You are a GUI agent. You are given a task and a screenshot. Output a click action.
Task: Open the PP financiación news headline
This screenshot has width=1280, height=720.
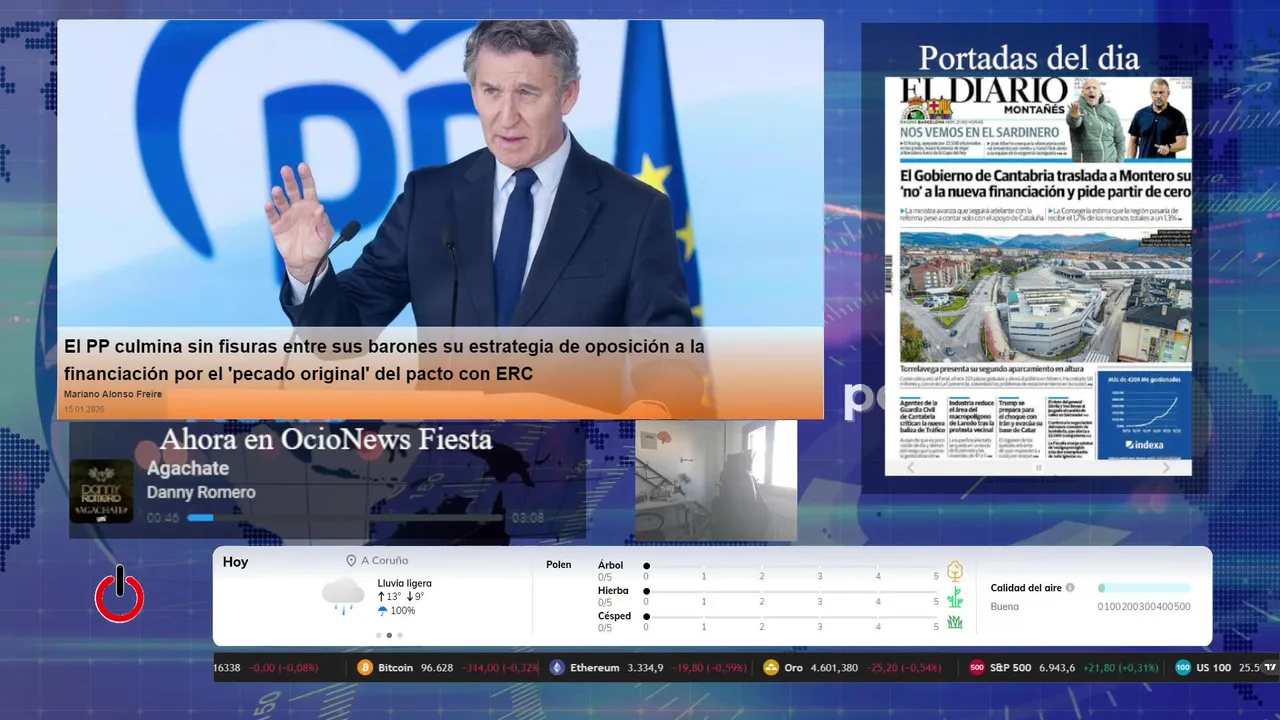point(384,360)
